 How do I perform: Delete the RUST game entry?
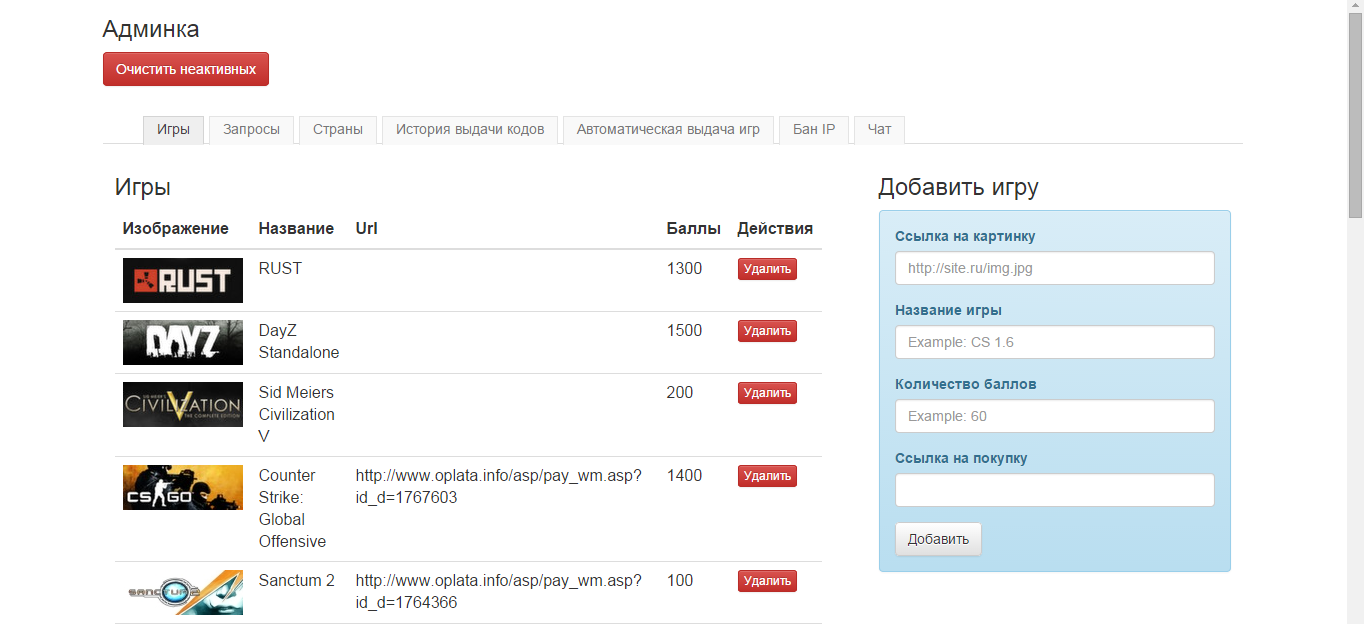[x=767, y=269]
